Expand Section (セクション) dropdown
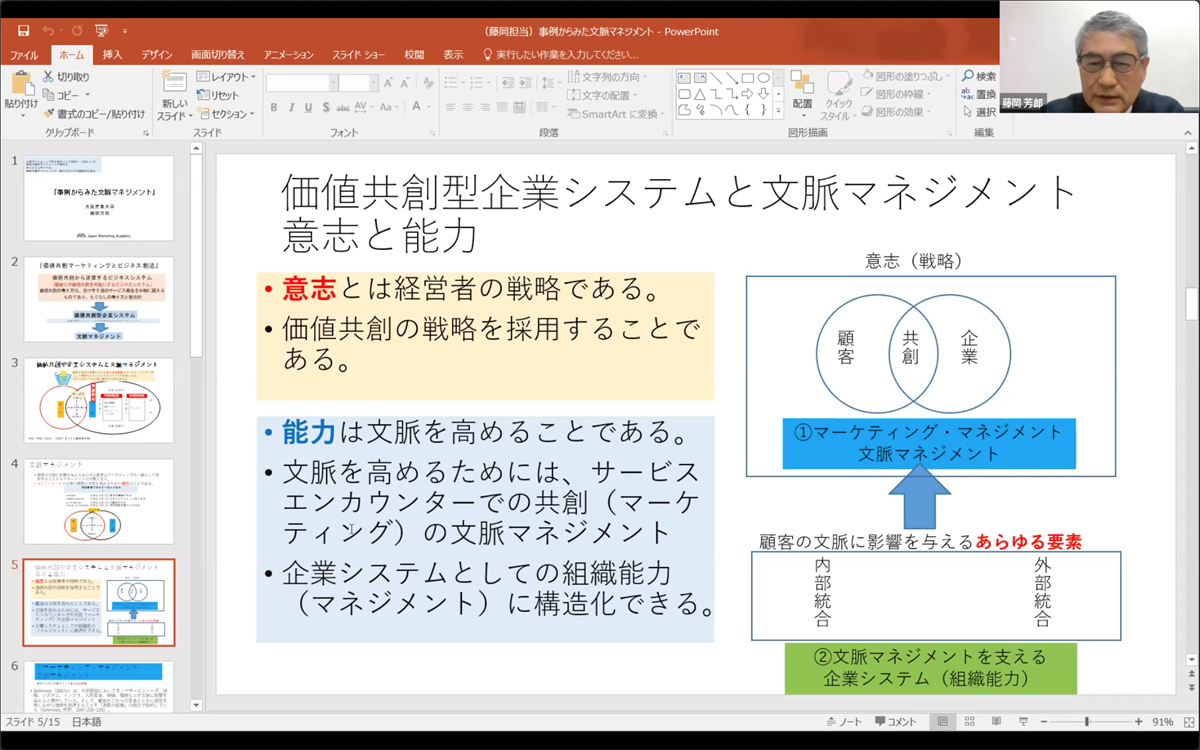The image size is (1200, 750). coord(226,114)
